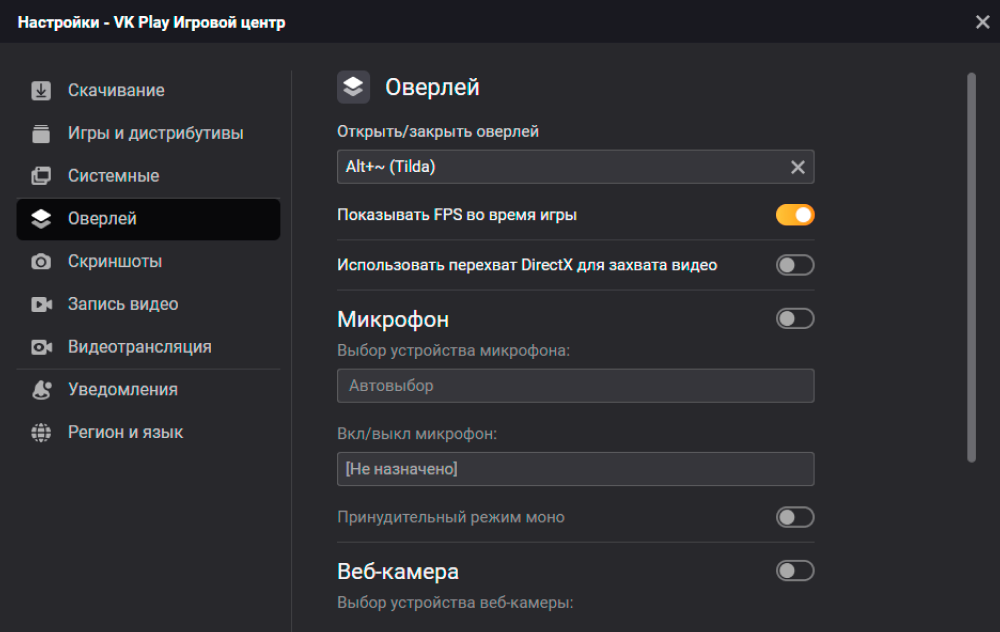The height and width of the screenshot is (632, 1000).
Task: Open the Скачивание settings section
Action: point(116,91)
